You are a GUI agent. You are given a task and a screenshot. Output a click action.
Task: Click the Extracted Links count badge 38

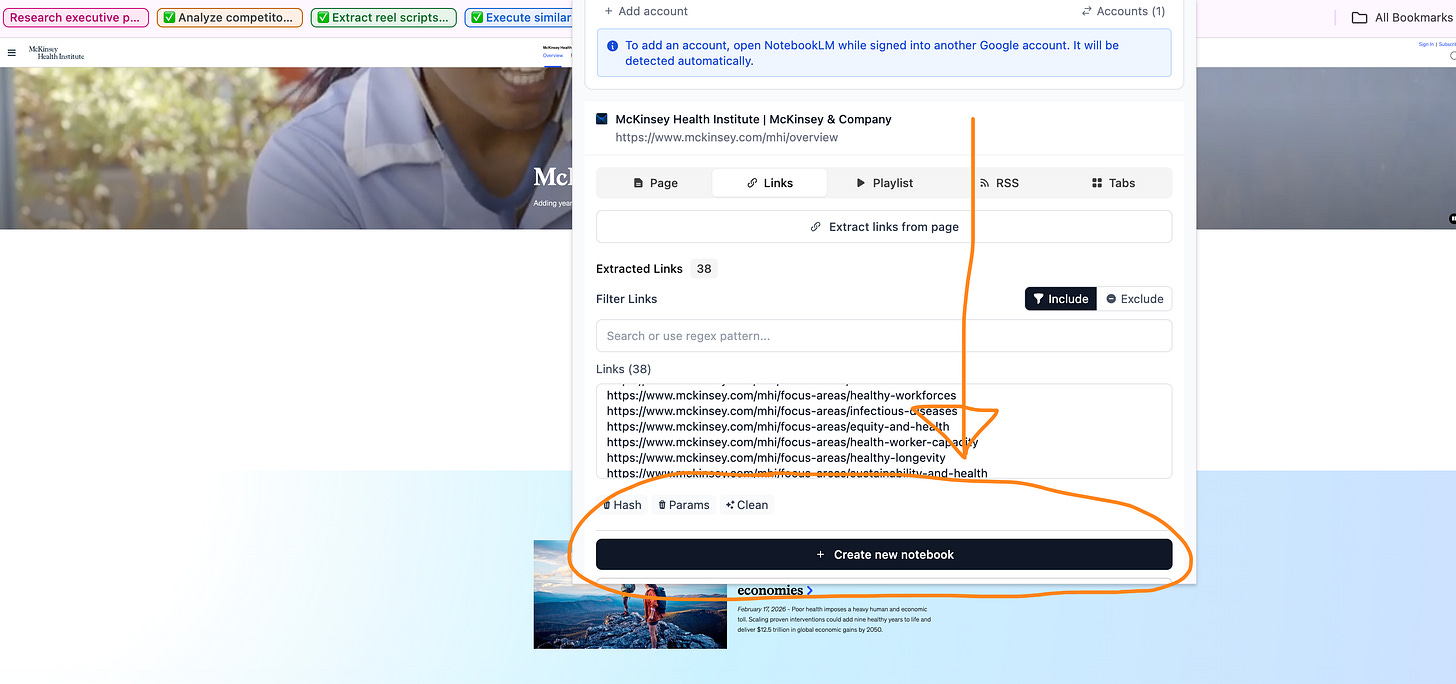coord(704,269)
